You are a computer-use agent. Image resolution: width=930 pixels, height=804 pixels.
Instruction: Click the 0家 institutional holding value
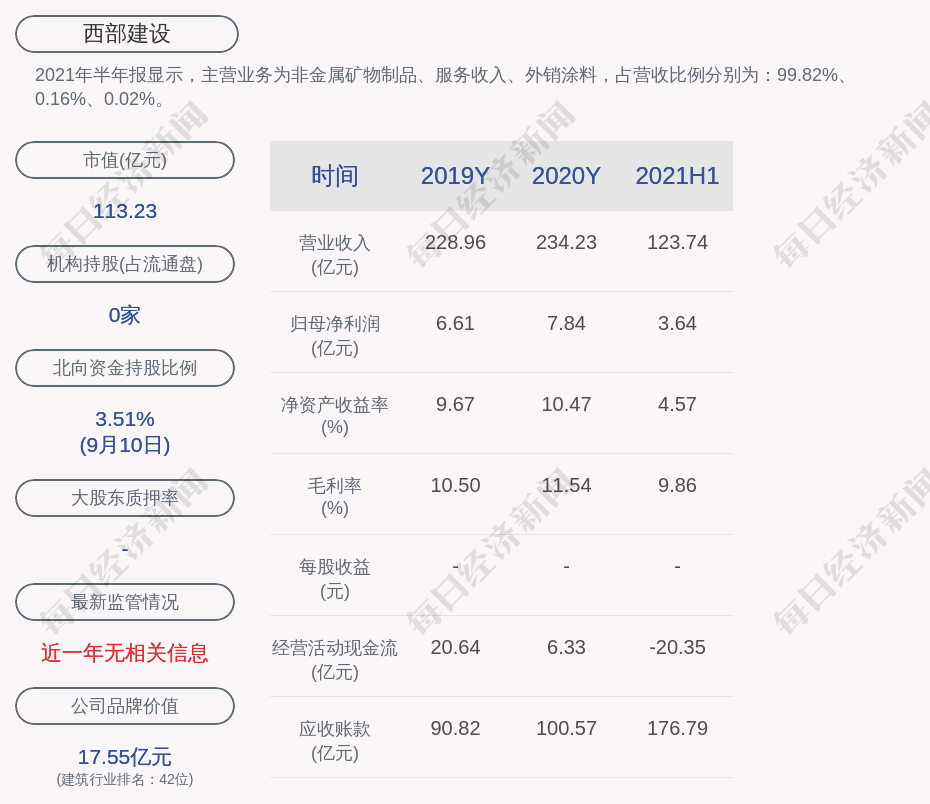coord(125,315)
